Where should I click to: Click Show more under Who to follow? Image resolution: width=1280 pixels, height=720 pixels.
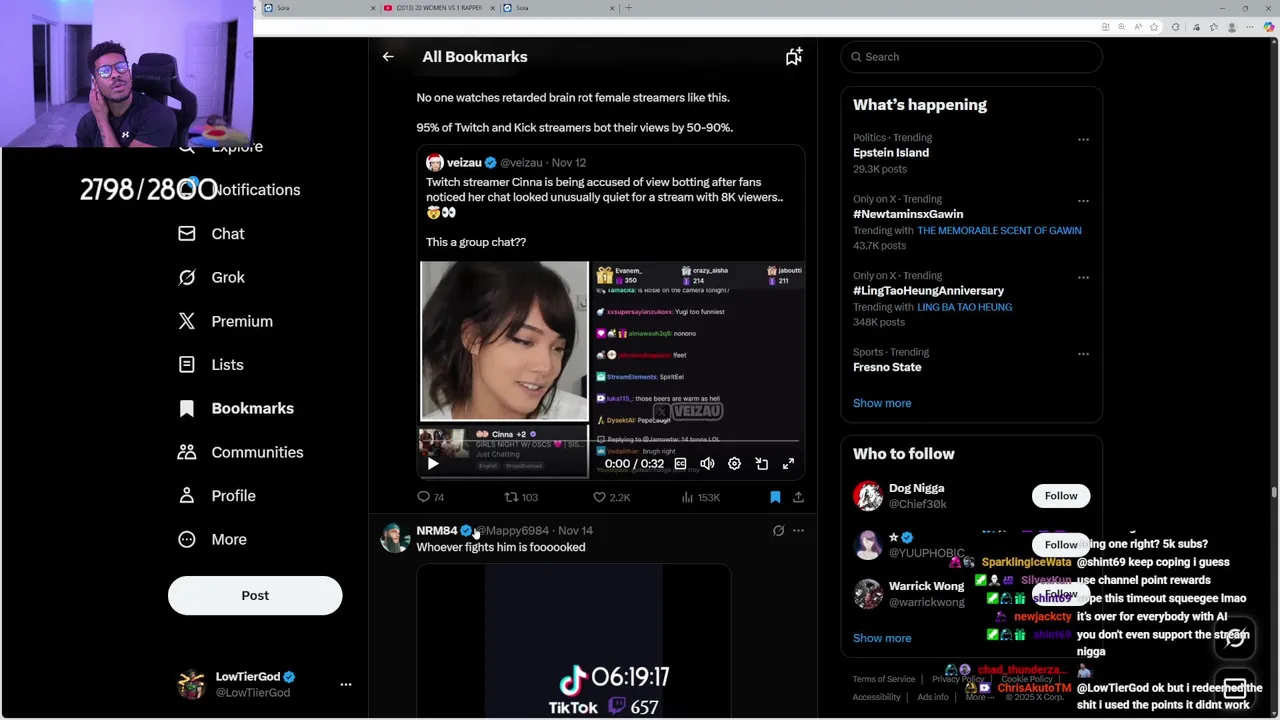coord(882,638)
